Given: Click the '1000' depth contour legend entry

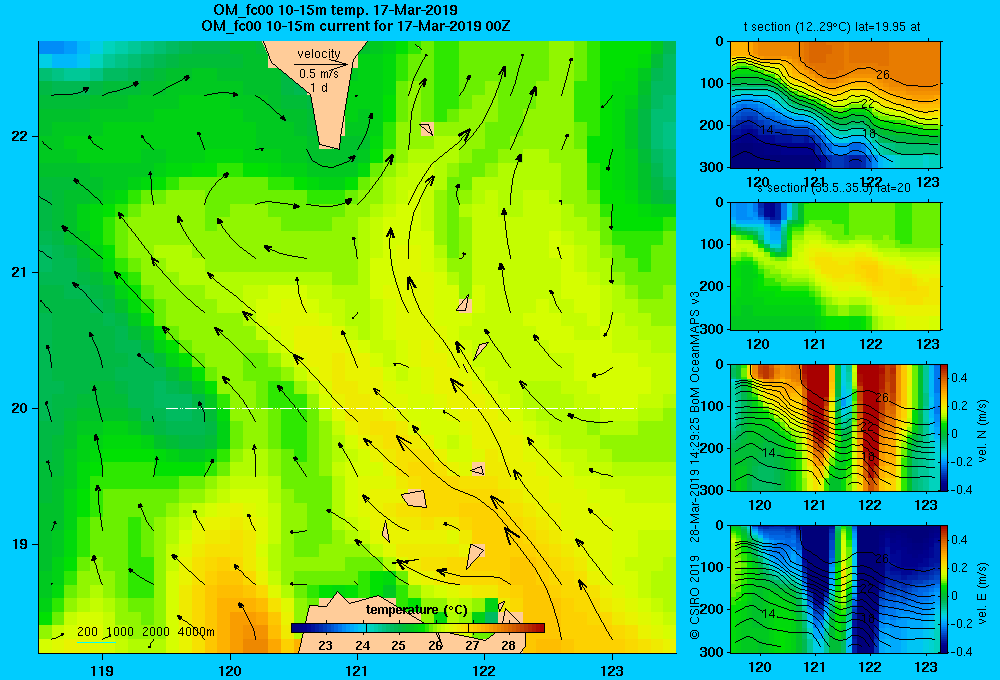Looking at the screenshot, I should [x=120, y=632].
